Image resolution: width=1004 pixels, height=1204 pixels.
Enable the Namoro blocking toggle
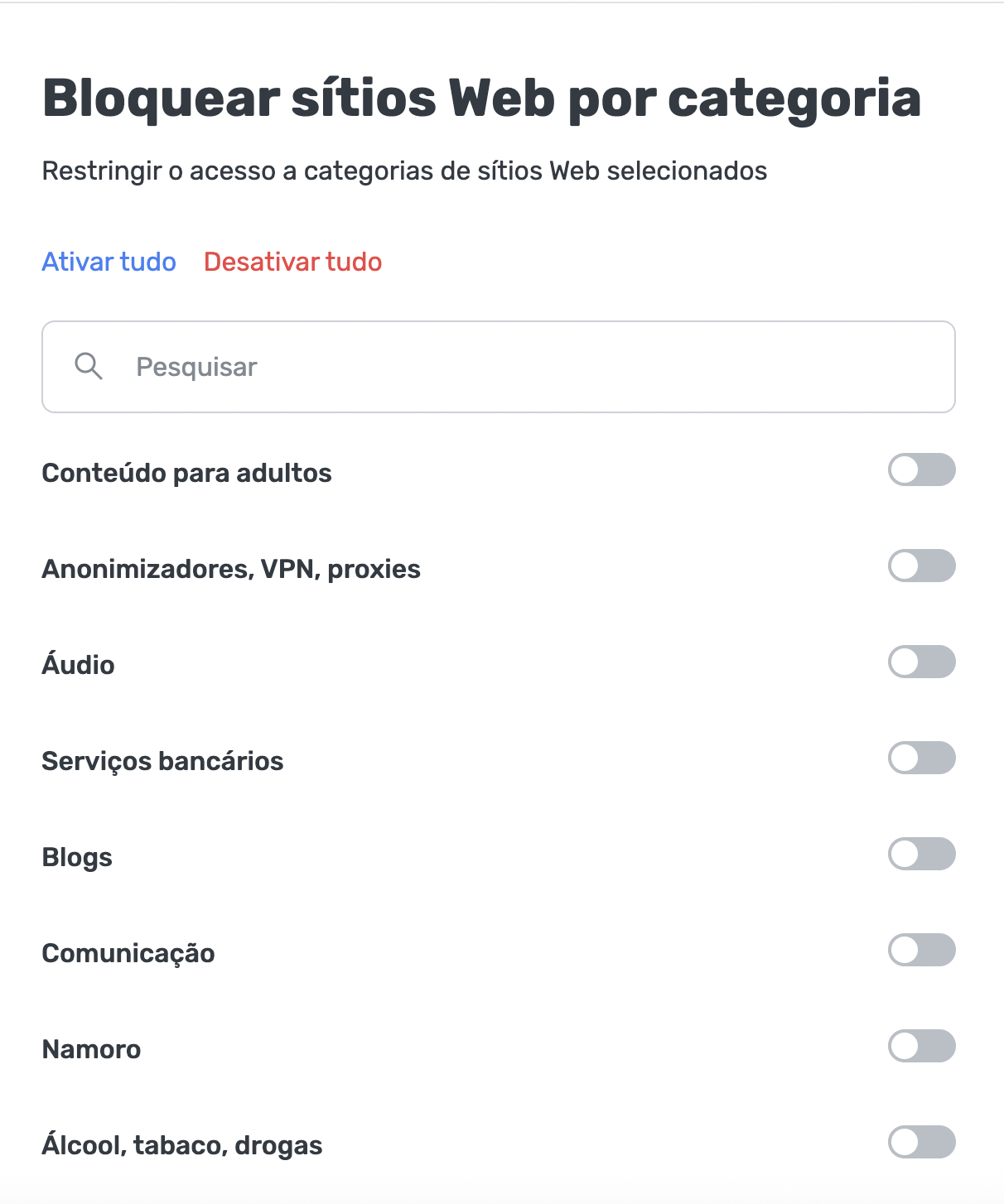click(921, 1046)
